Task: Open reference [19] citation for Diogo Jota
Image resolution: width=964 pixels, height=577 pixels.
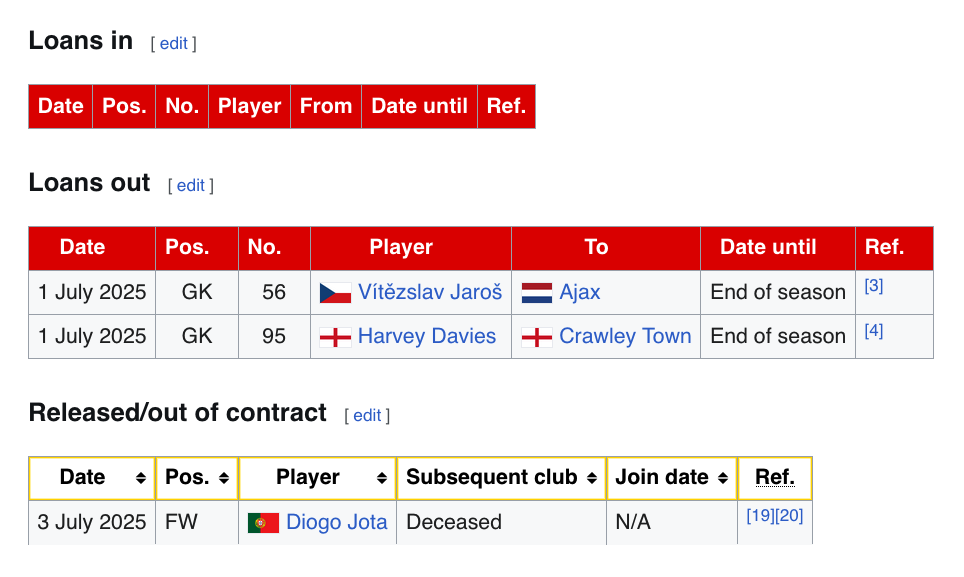Action: pyautogui.click(x=761, y=516)
